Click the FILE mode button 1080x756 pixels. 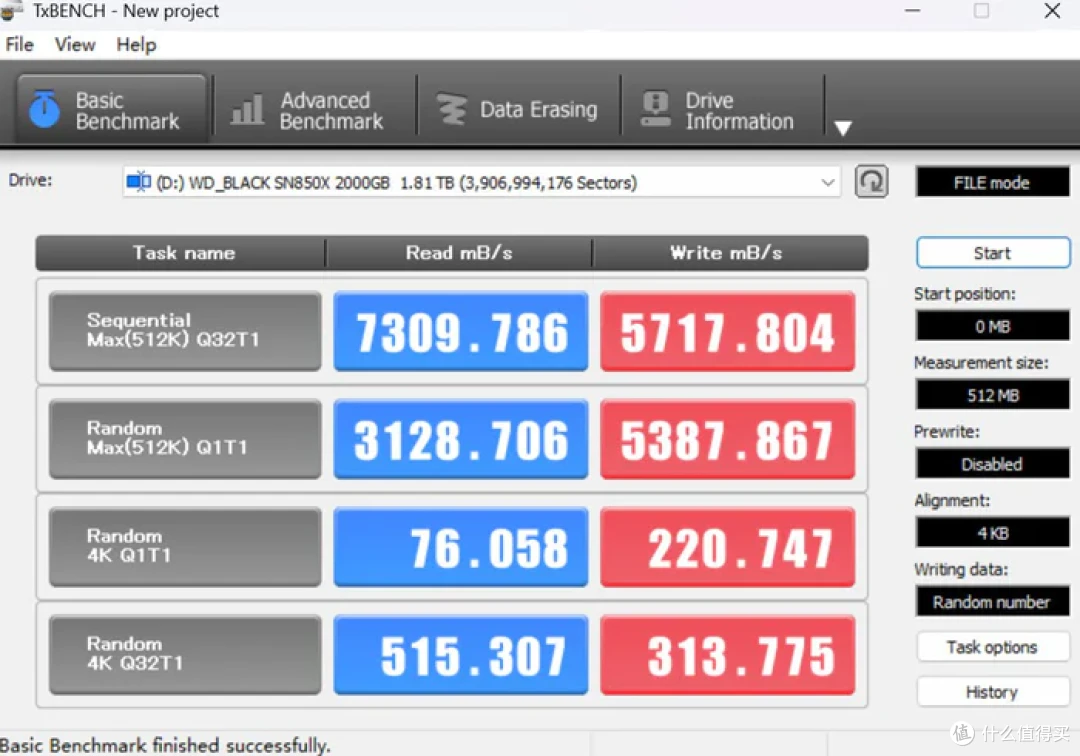992,182
